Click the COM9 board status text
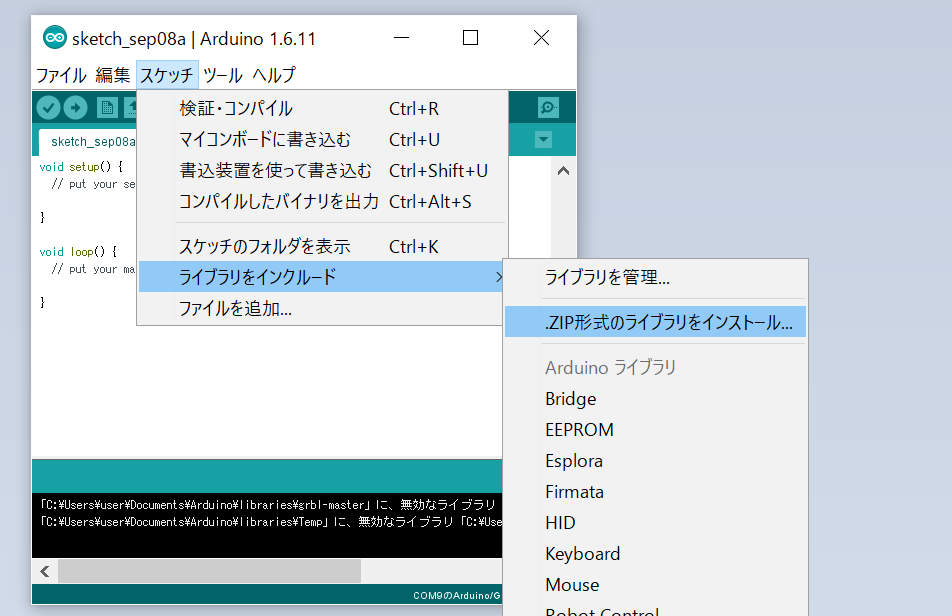 [457, 595]
